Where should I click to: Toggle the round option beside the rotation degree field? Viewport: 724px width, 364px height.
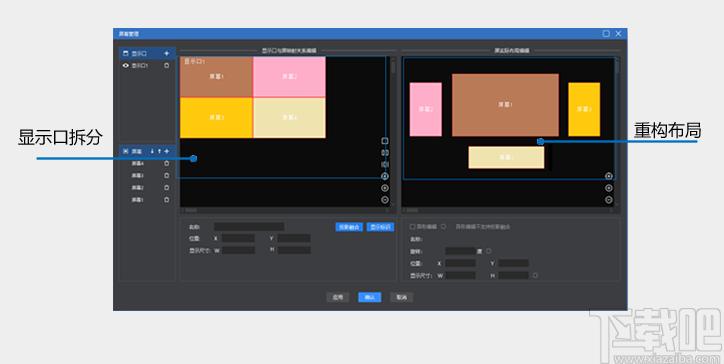pyautogui.click(x=489, y=251)
